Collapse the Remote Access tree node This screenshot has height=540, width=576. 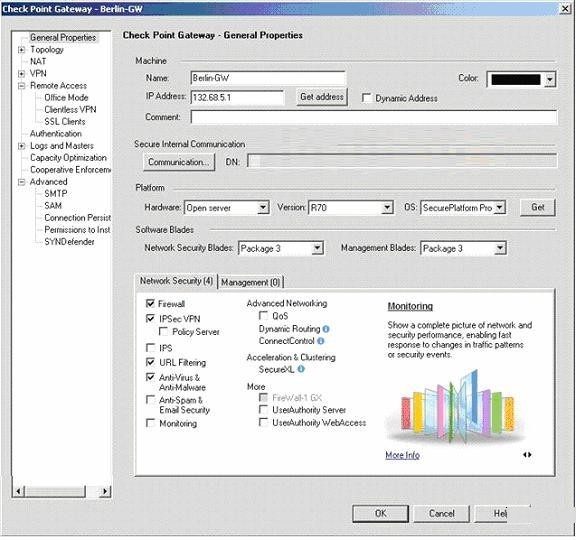pos(22,86)
